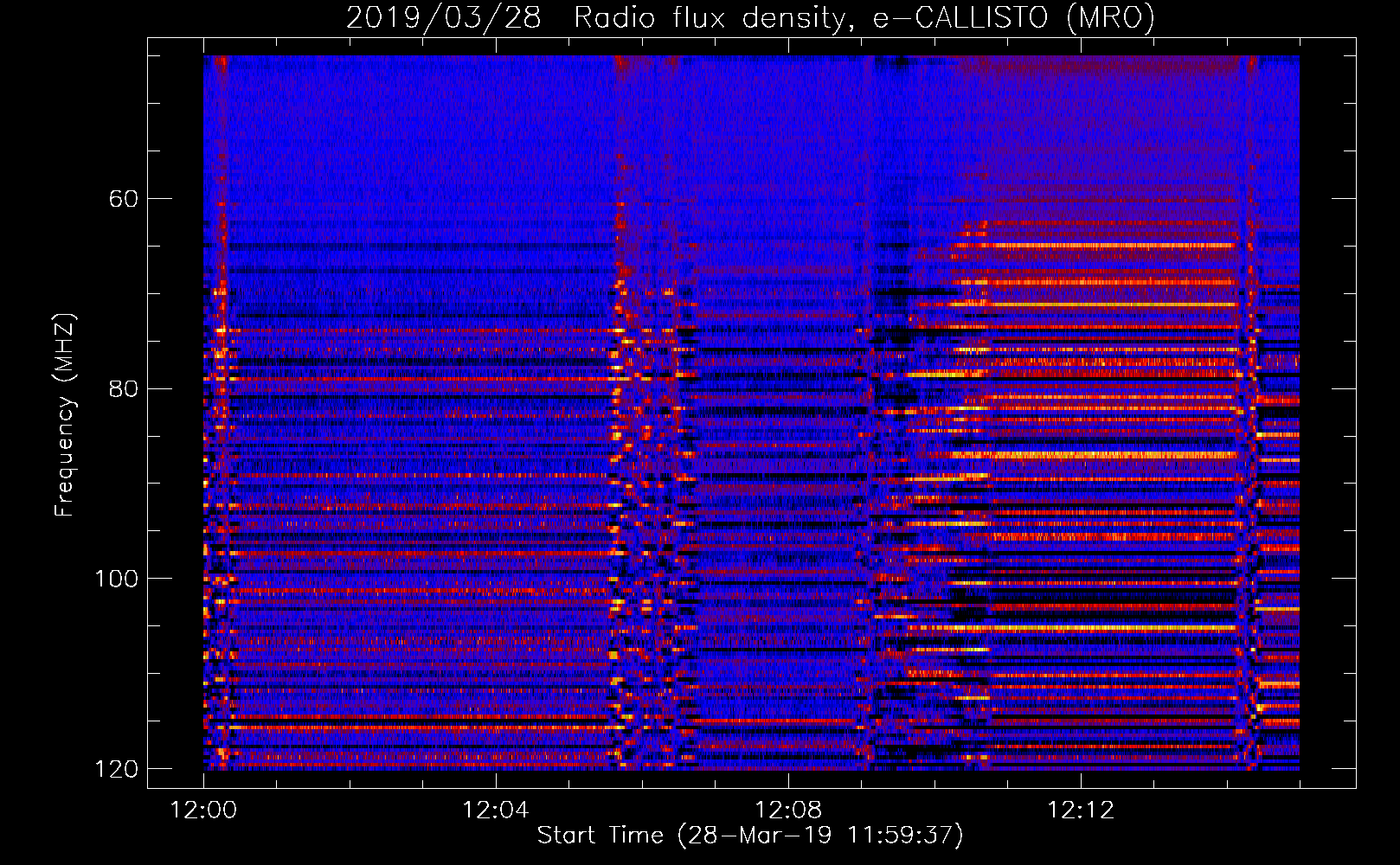The width and height of the screenshot is (1400, 865).
Task: Click the '80' frequency tick label
Action: pyautogui.click(x=123, y=388)
